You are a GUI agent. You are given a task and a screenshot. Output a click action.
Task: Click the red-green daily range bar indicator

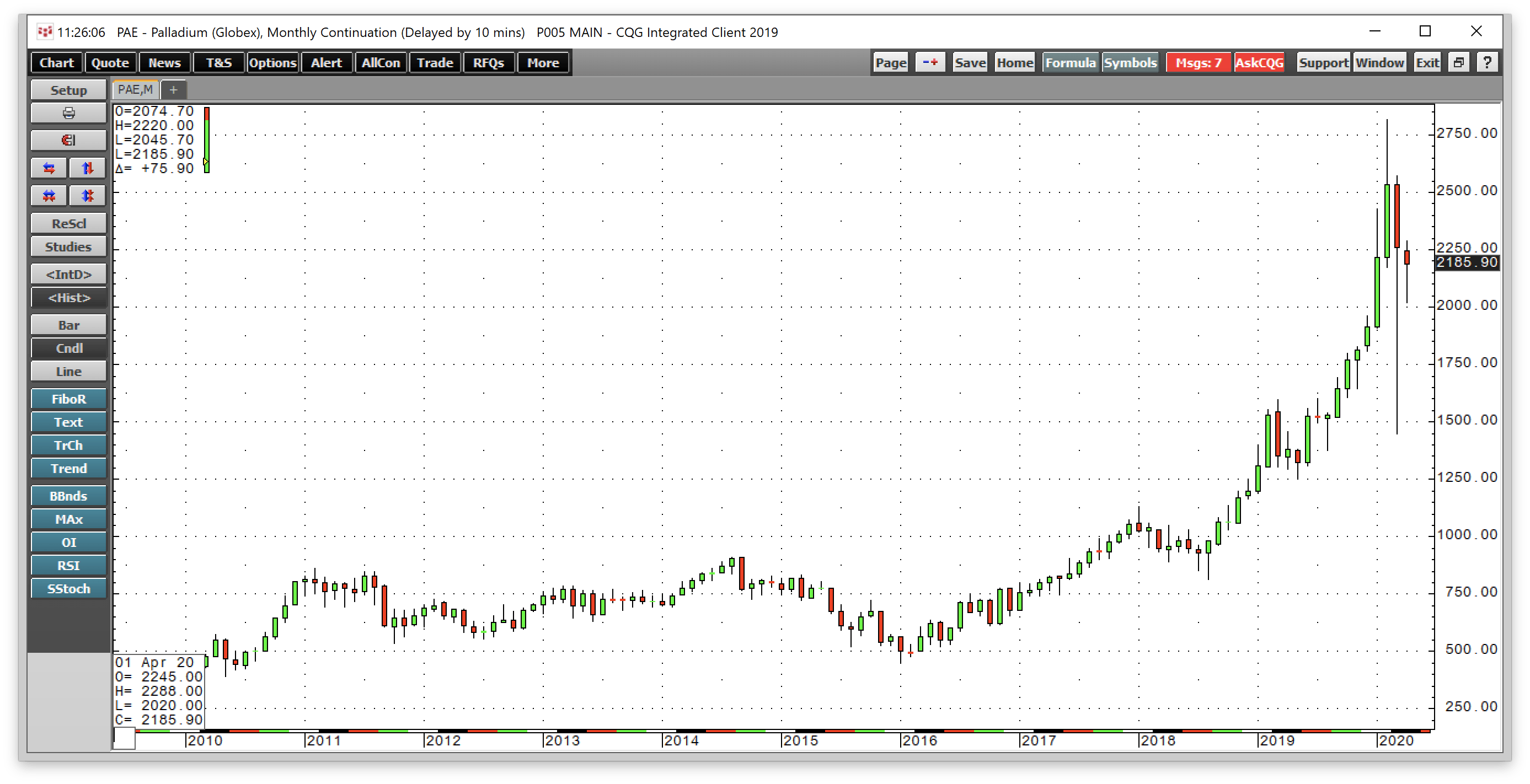tap(206, 140)
